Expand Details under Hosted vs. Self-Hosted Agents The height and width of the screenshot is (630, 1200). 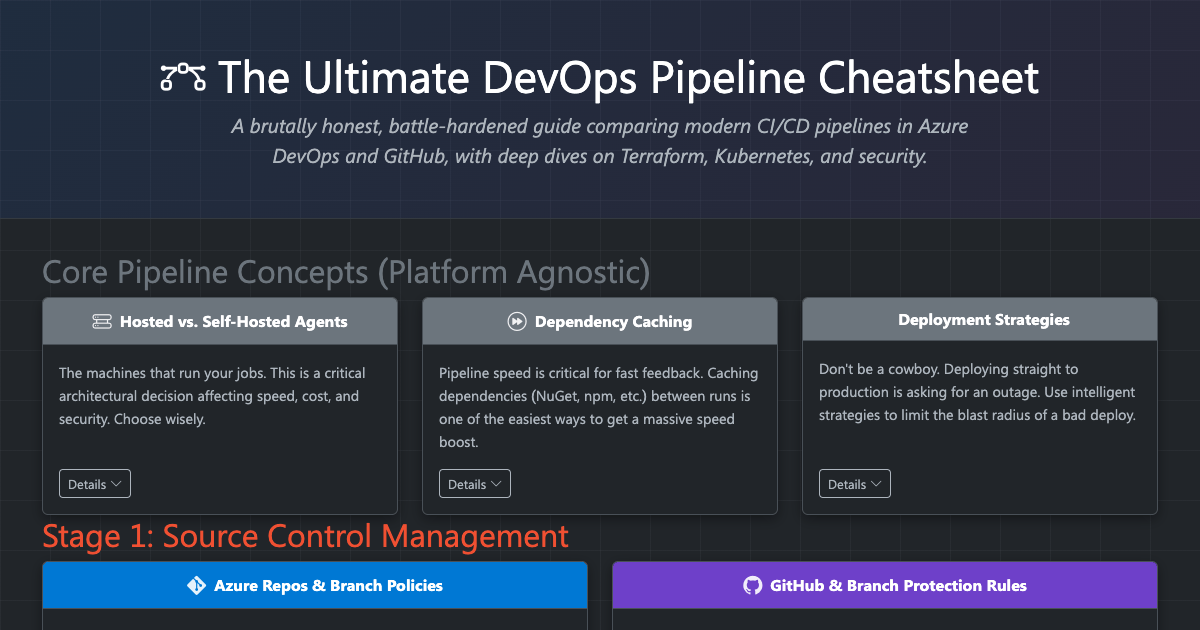tap(95, 484)
